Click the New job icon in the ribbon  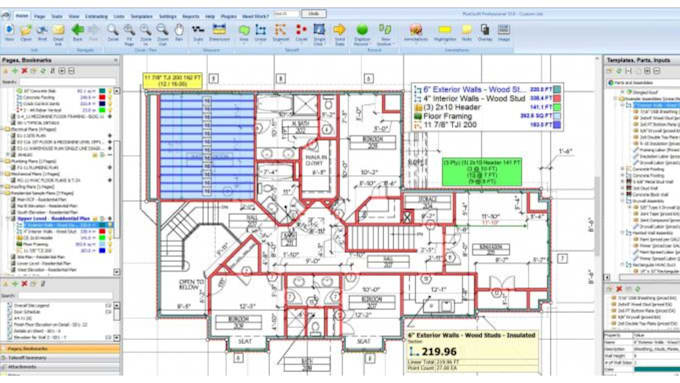pos(9,30)
